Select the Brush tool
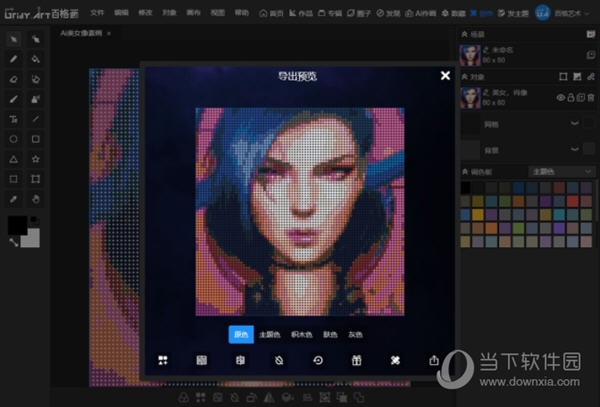600x407 pixels. point(13,99)
